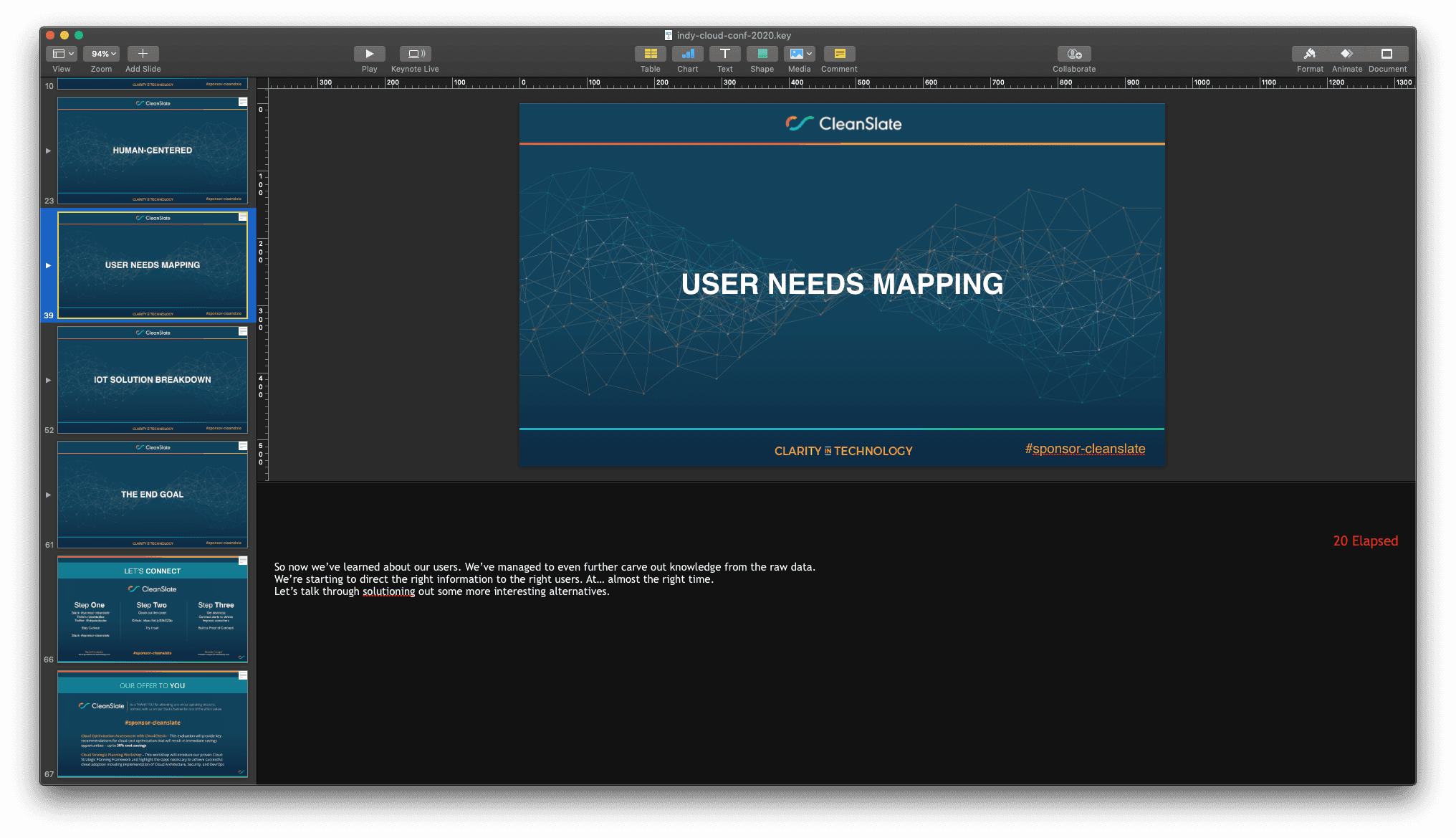Add a Comment from the toolbar

coord(839,54)
